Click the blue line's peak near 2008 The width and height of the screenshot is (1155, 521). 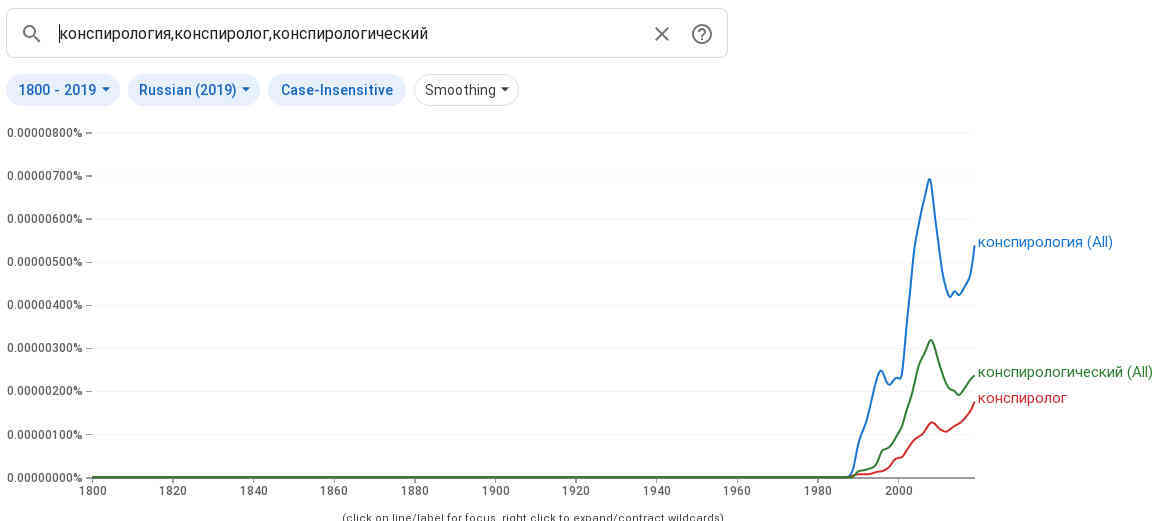tap(929, 180)
